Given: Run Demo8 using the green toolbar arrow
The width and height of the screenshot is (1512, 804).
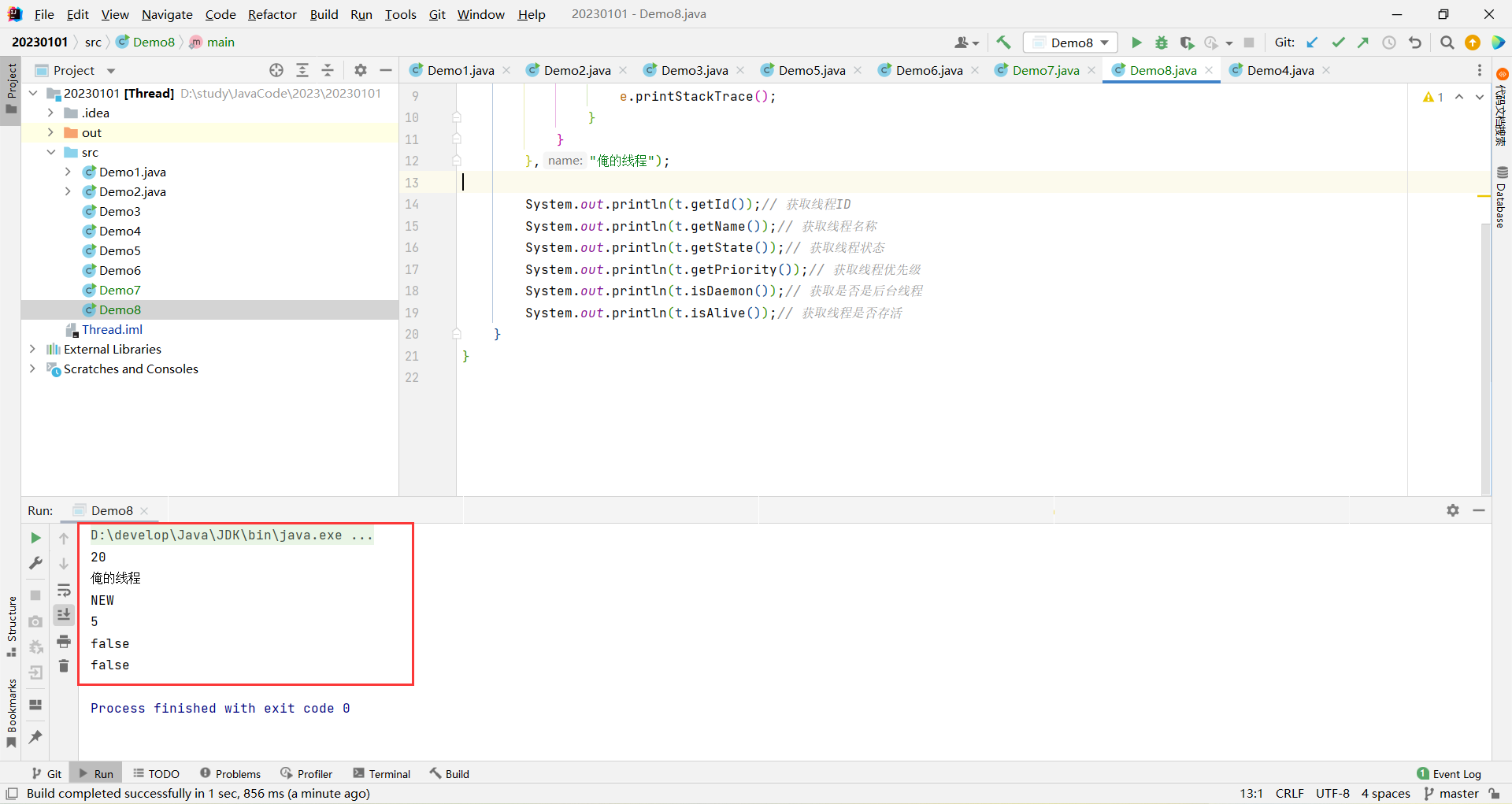Looking at the screenshot, I should pos(1136,43).
